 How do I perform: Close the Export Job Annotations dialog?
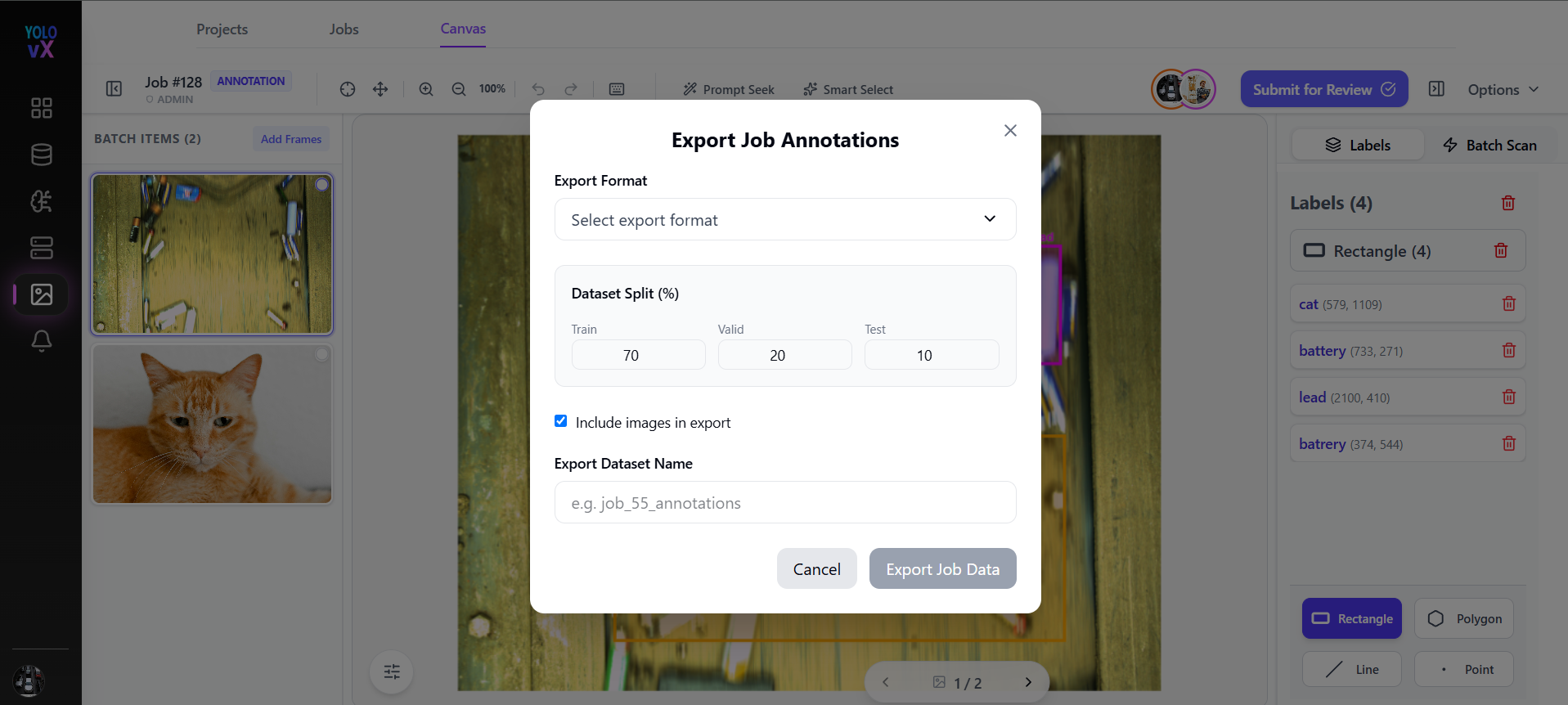1010,131
